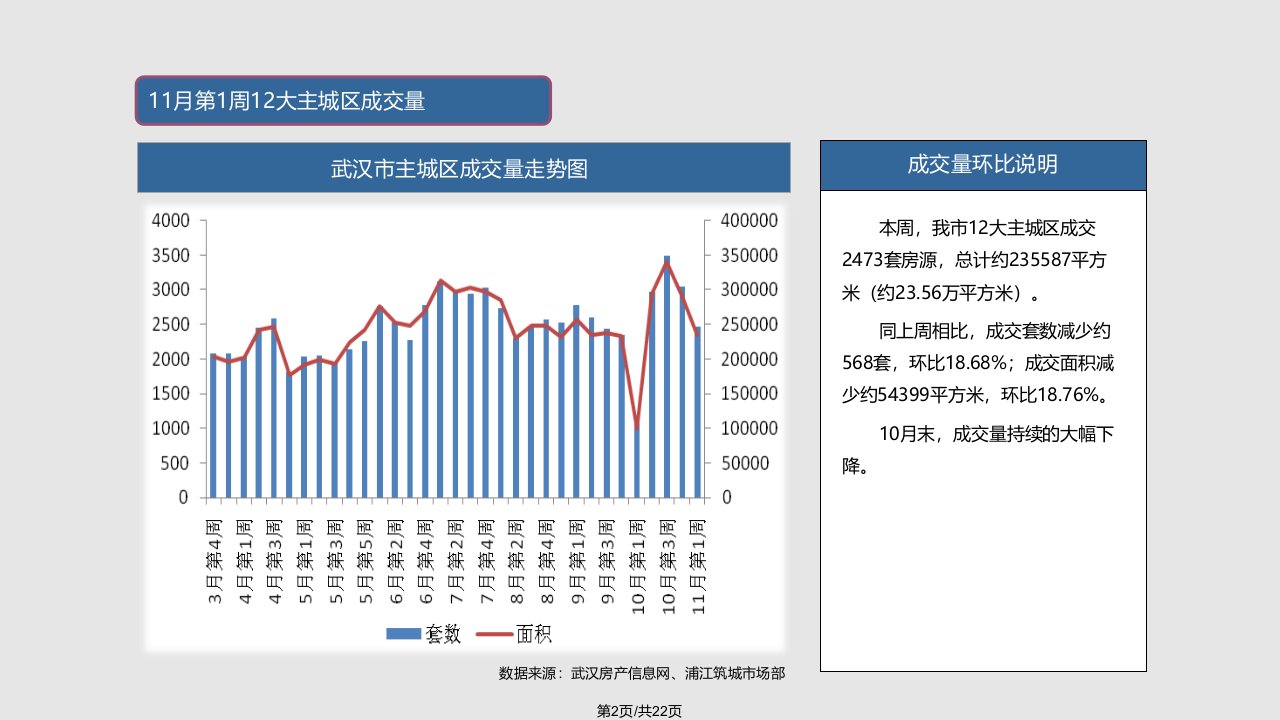Select the '成交量环比说明' panel header
Image resolution: width=1280 pixels, height=720 pixels.
click(x=983, y=165)
